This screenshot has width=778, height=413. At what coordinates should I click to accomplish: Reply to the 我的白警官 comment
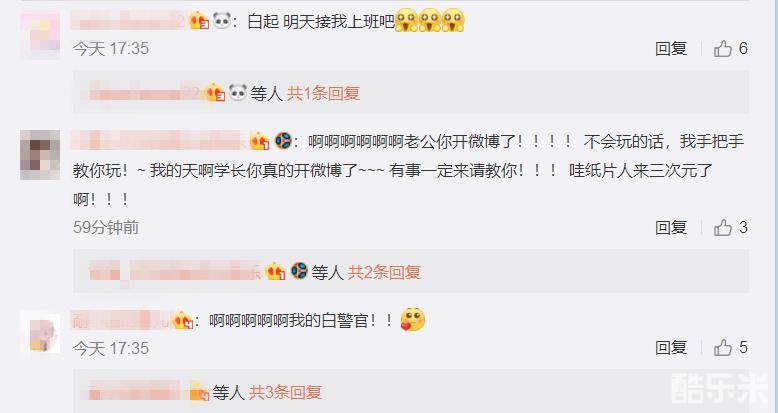point(671,347)
